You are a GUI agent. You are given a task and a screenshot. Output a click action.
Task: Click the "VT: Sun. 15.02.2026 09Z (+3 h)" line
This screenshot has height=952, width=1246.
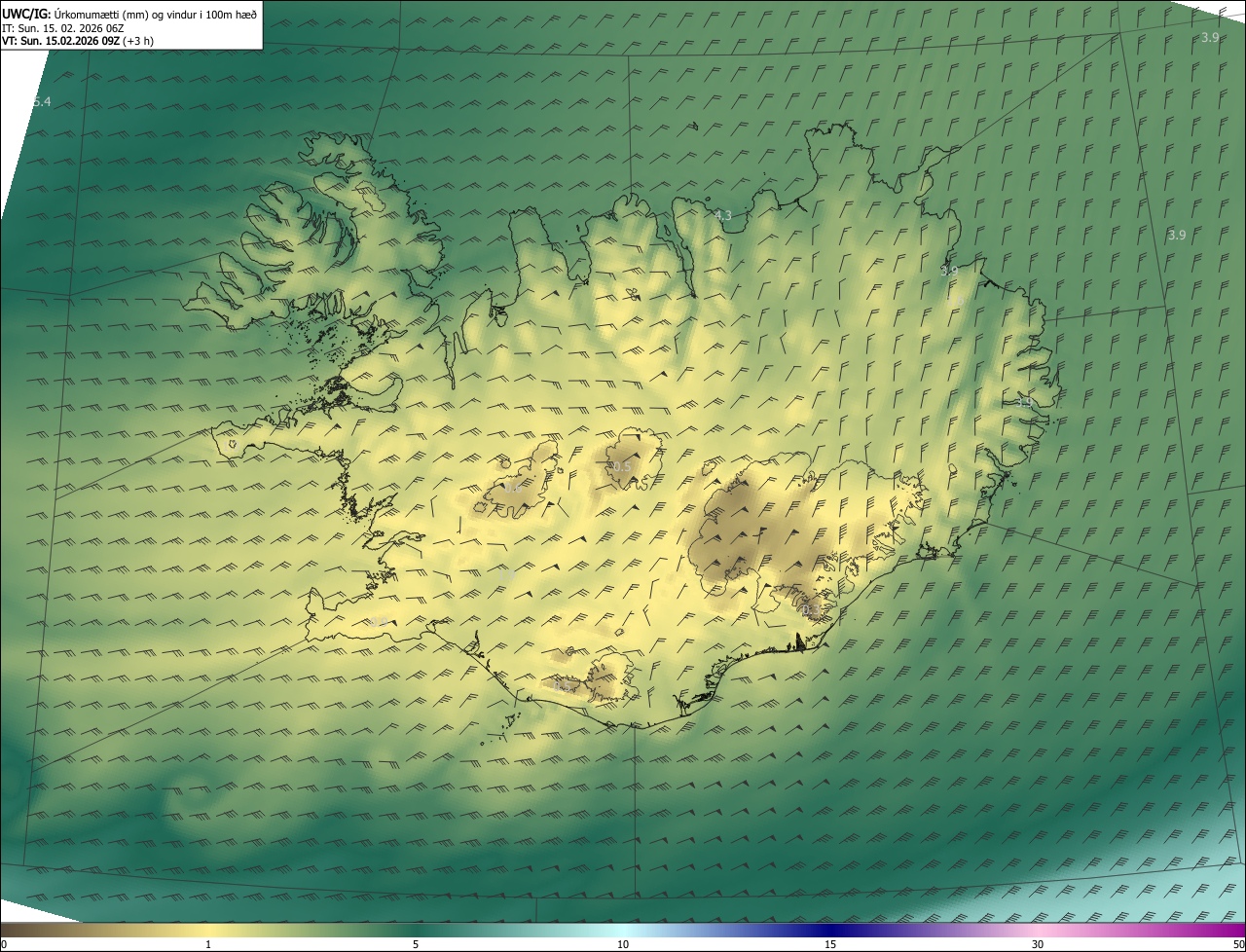(78, 41)
